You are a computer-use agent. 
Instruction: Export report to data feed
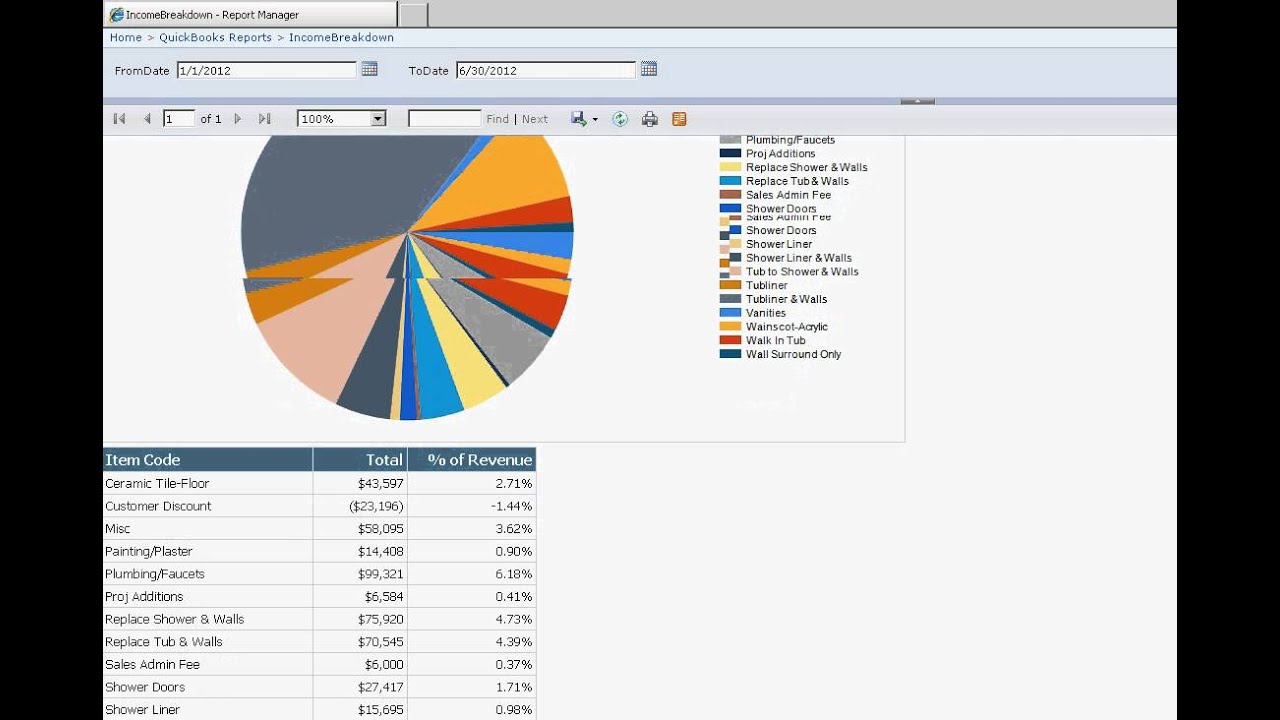tap(679, 119)
